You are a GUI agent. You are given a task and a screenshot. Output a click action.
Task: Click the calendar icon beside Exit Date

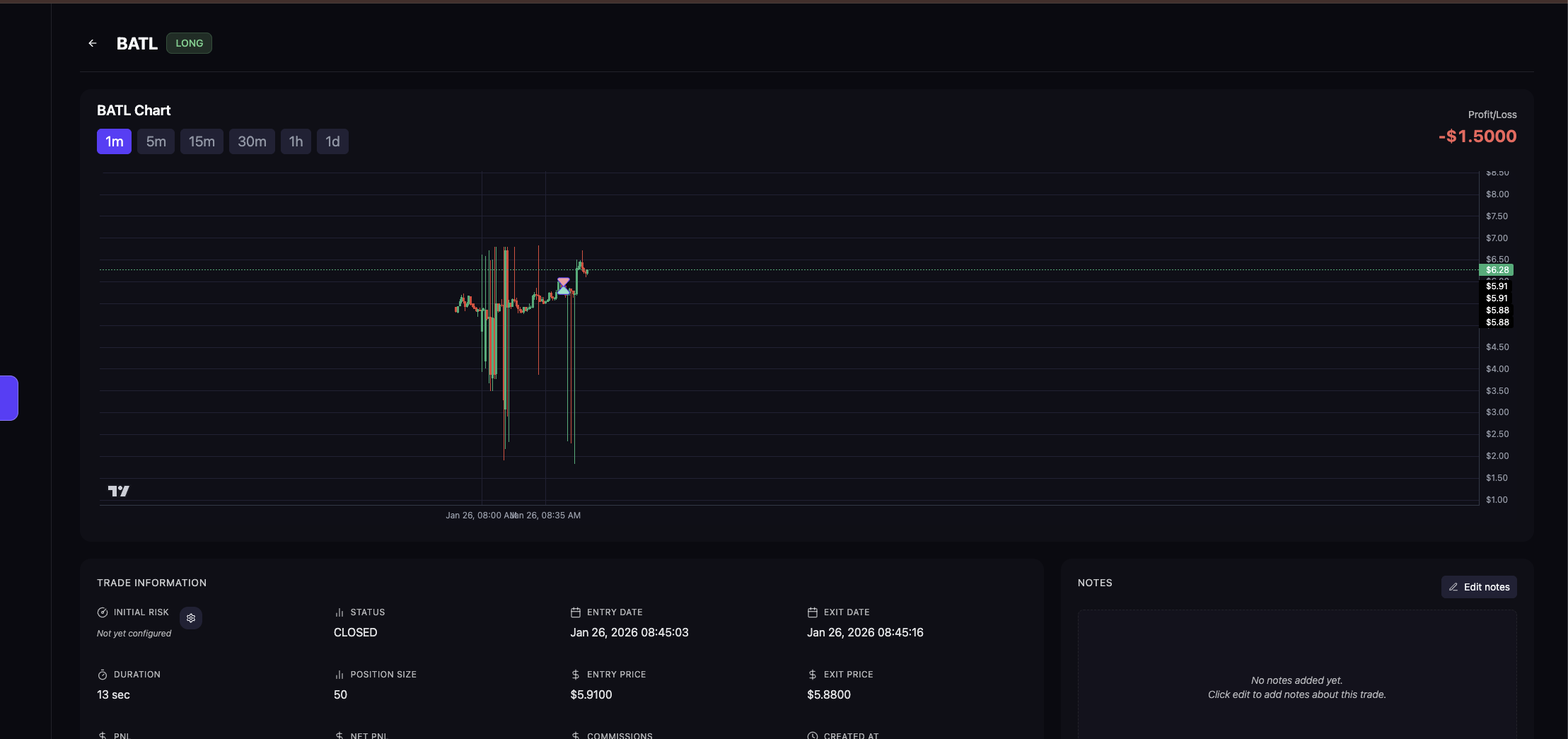click(x=813, y=612)
